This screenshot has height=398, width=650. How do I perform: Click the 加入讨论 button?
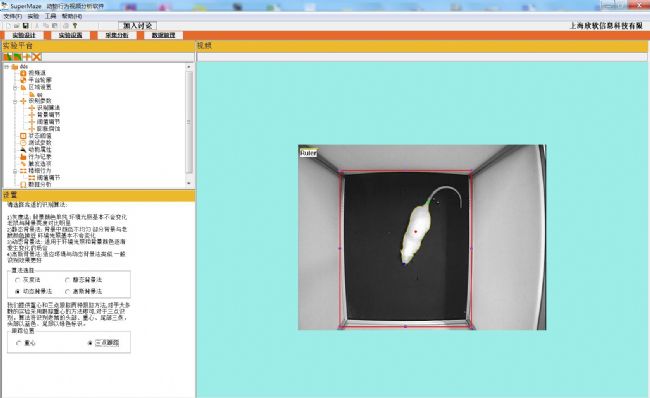pos(138,26)
